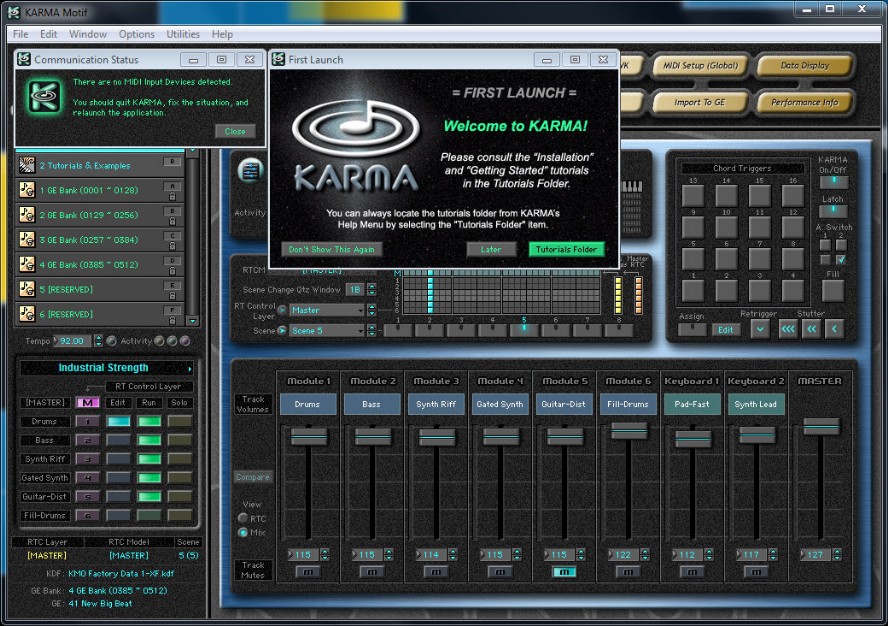Viewport: 888px width, 626px height.
Task: Click the Retrigger down-arrow button
Action: [759, 328]
